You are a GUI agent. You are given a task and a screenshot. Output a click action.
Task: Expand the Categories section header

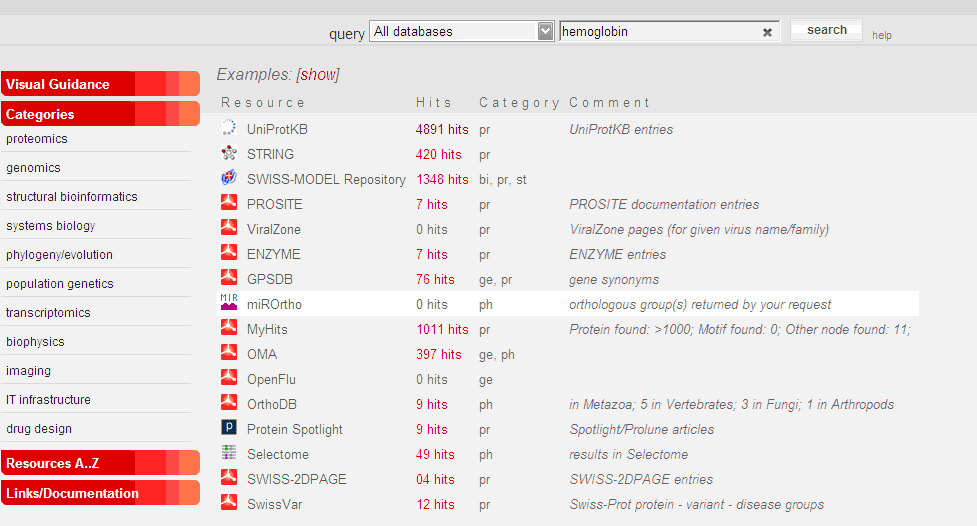coord(100,113)
